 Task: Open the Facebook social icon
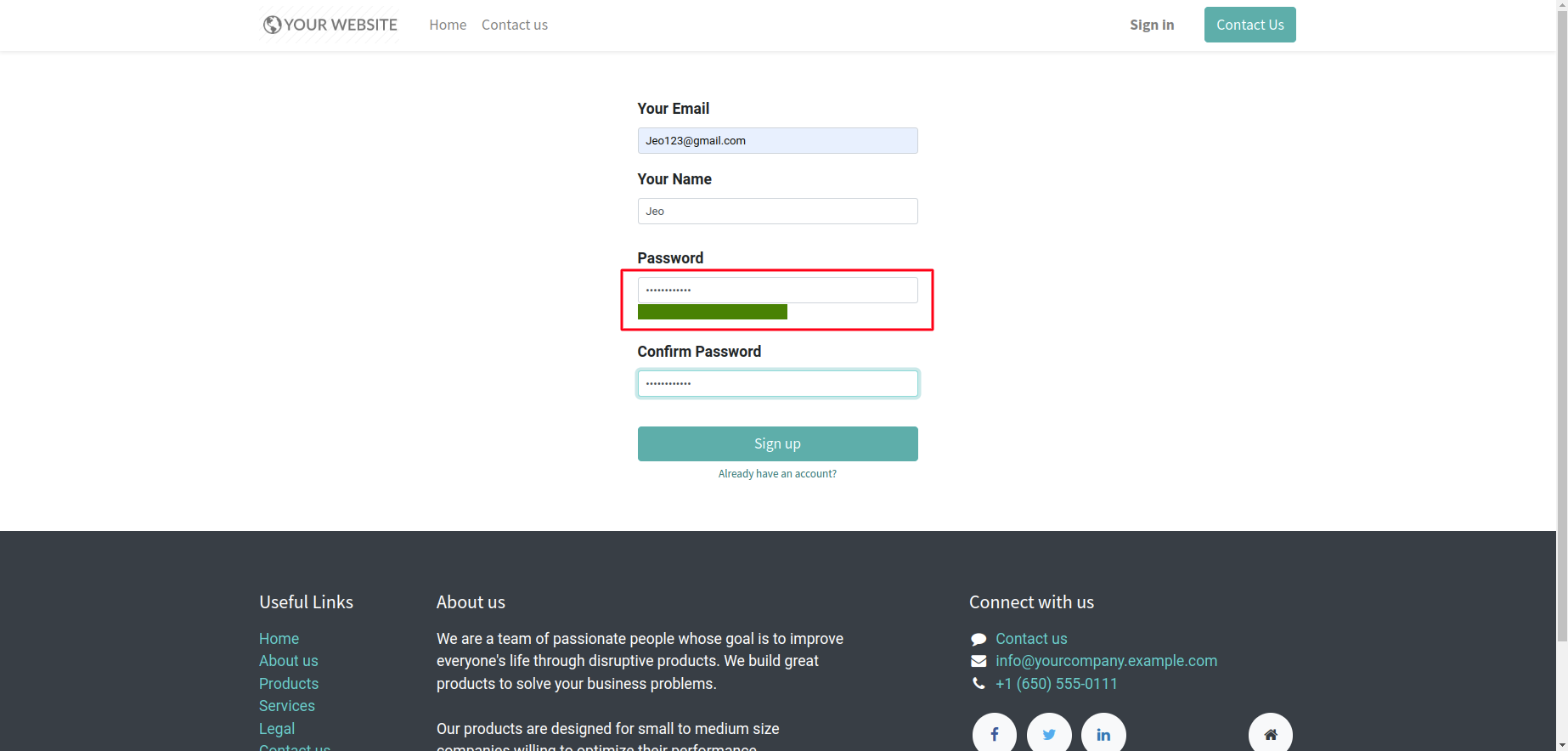click(994, 734)
